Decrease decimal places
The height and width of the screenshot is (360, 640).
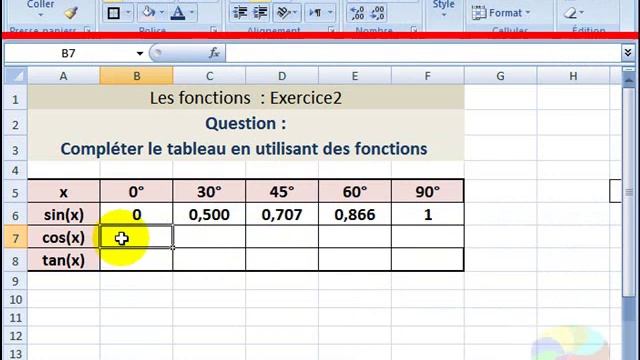click(377, 13)
